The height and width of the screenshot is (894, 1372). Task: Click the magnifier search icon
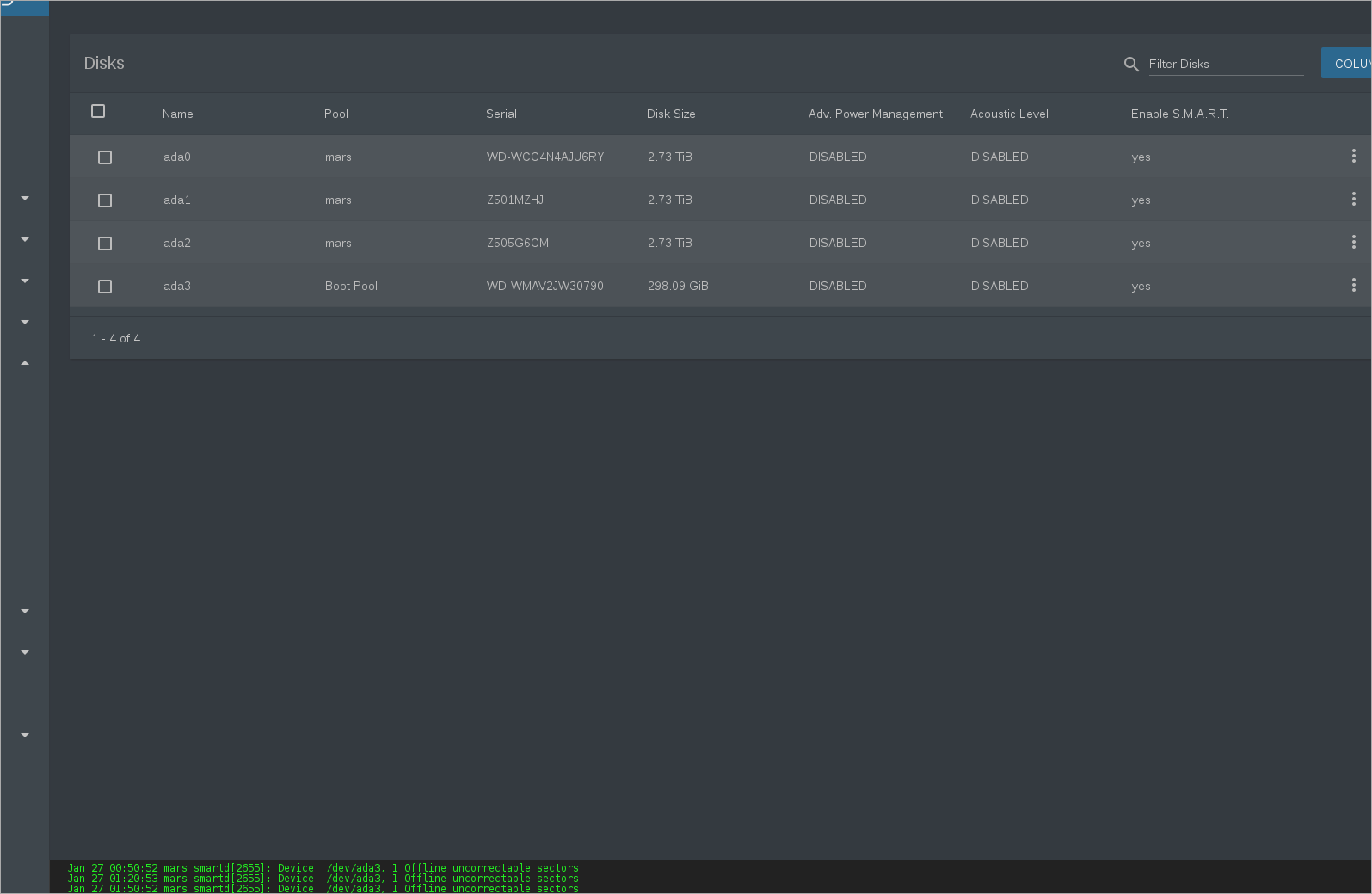tap(1131, 64)
